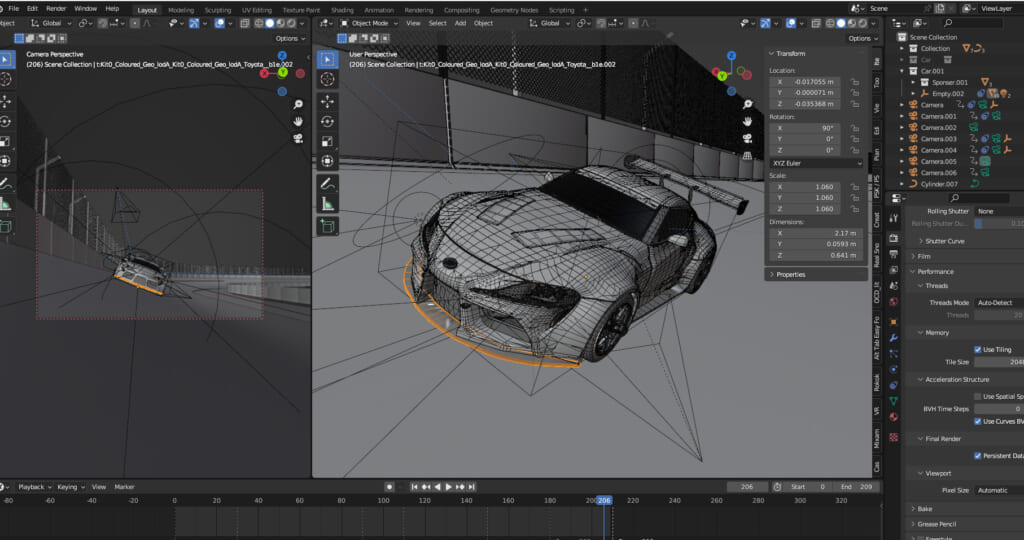
Task: Enable the Use Spatial Splits checkbox
Action: 978,396
